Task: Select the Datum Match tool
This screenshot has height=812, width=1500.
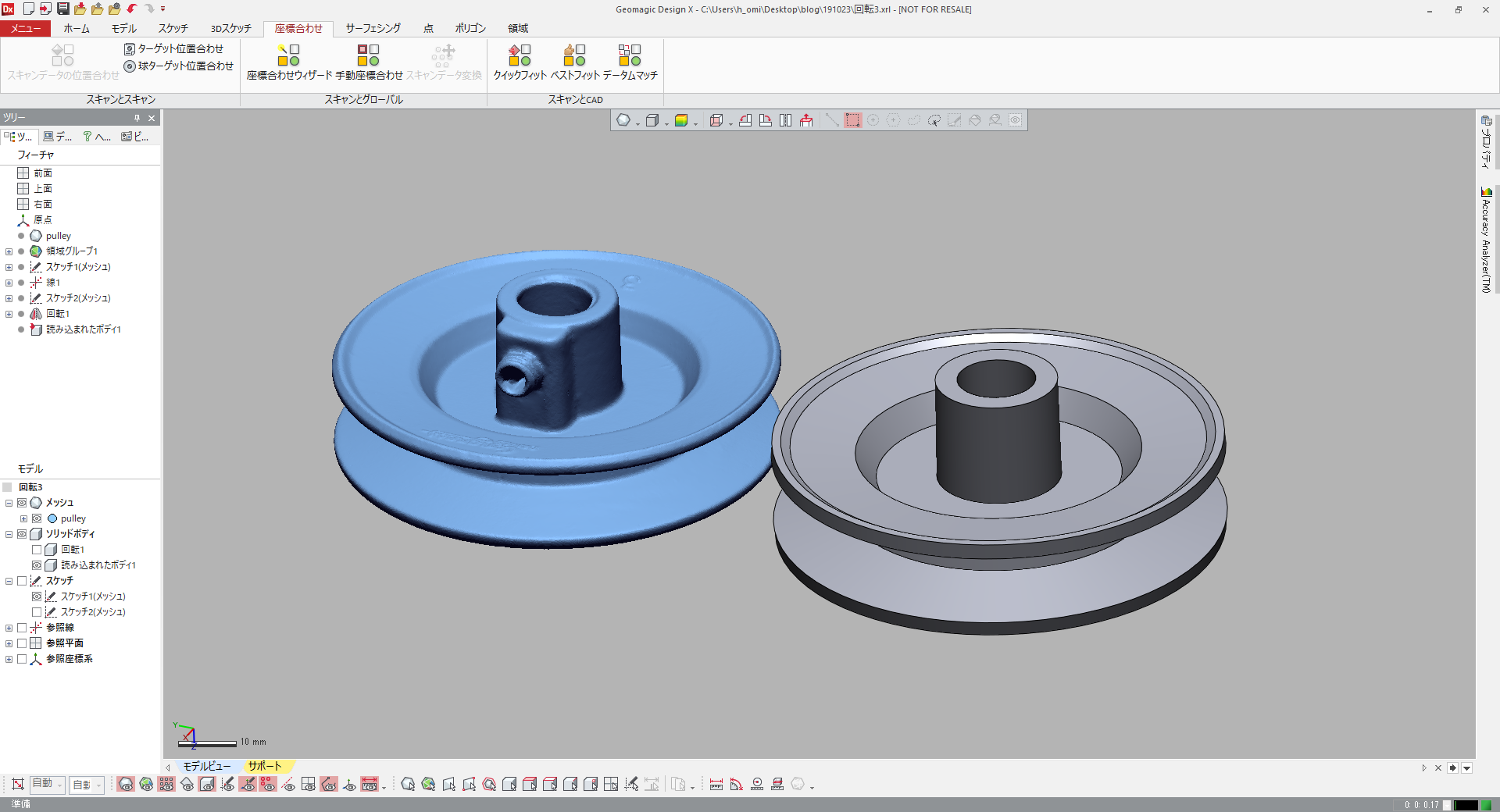Action: pyautogui.click(x=630, y=55)
